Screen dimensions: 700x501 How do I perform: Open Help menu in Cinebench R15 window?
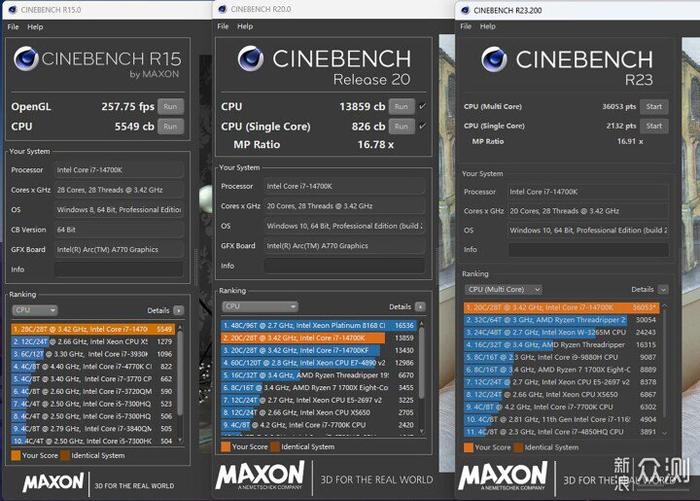coord(35,27)
